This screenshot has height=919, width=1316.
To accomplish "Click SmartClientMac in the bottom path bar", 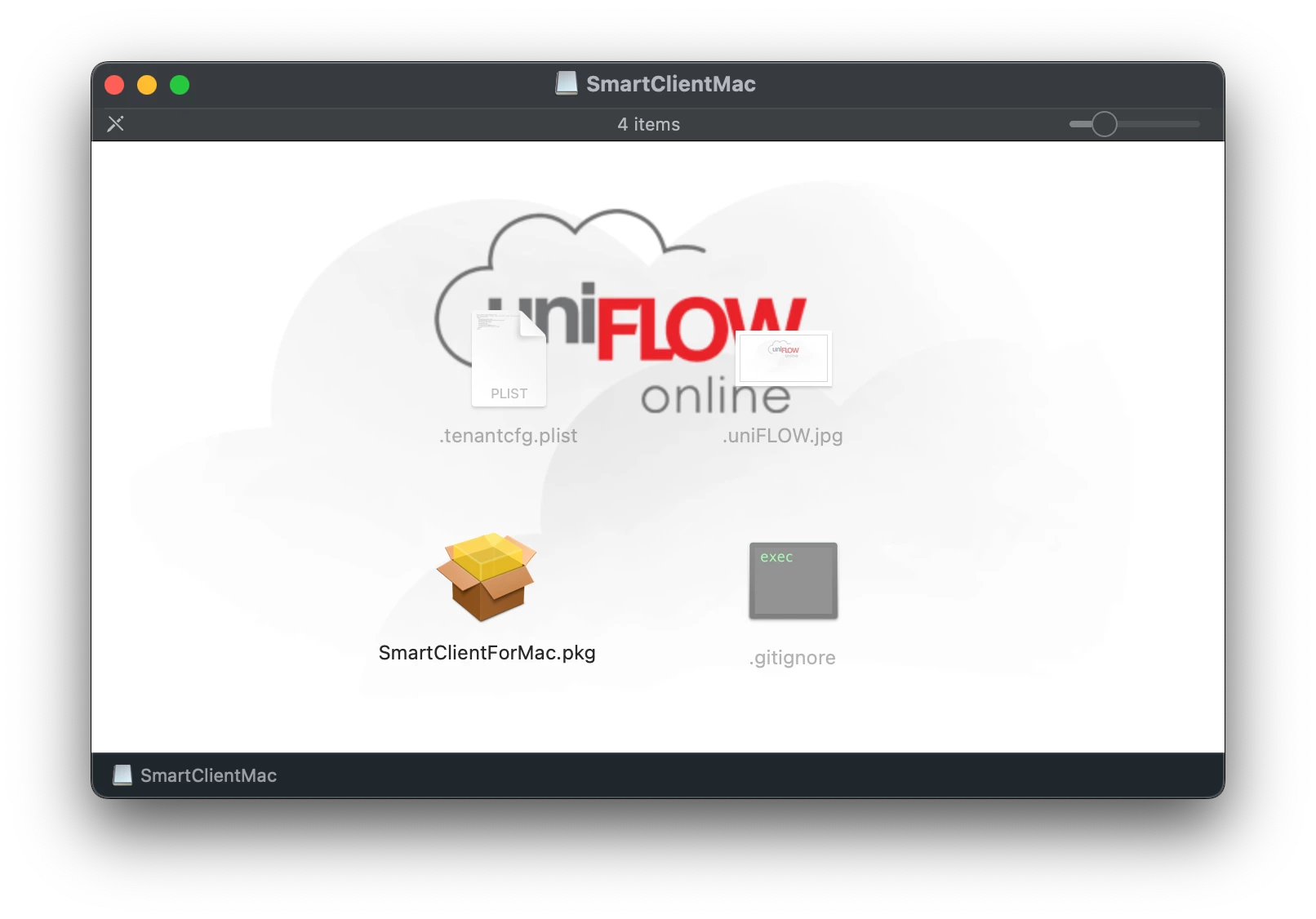I will [x=195, y=775].
